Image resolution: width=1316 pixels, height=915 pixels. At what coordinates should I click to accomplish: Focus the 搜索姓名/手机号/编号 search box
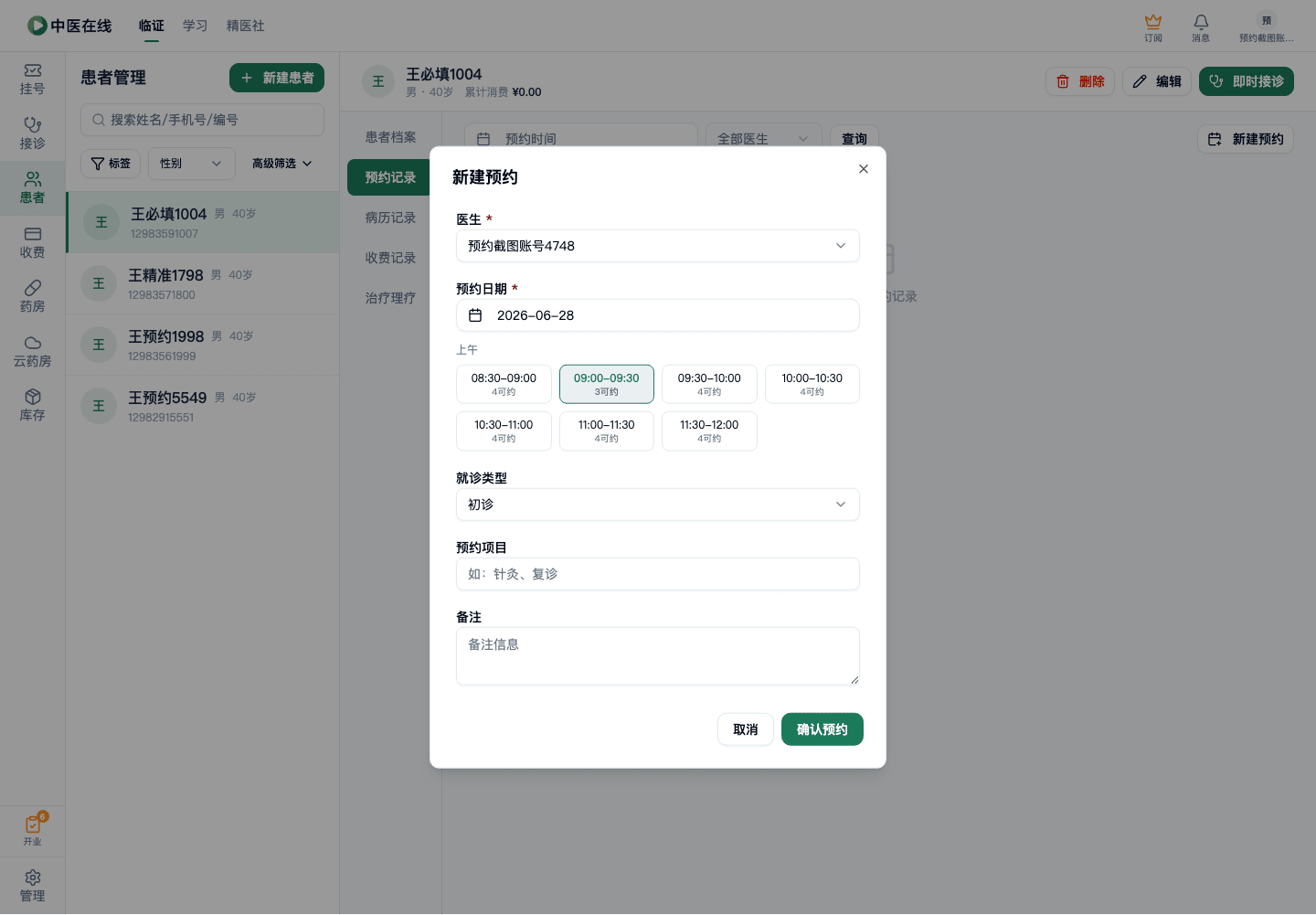(x=202, y=120)
